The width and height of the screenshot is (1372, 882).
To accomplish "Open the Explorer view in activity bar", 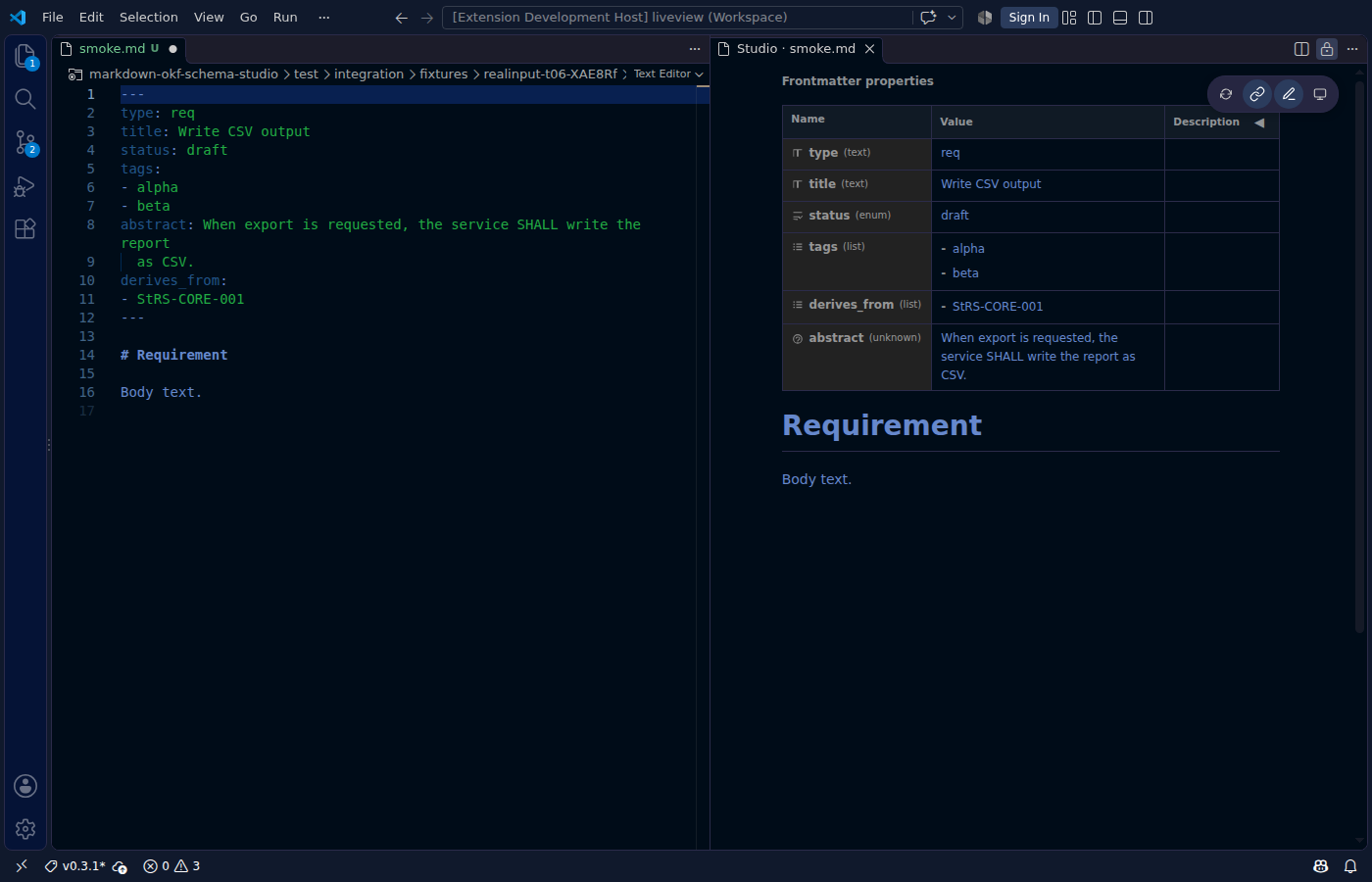I will 25,56.
